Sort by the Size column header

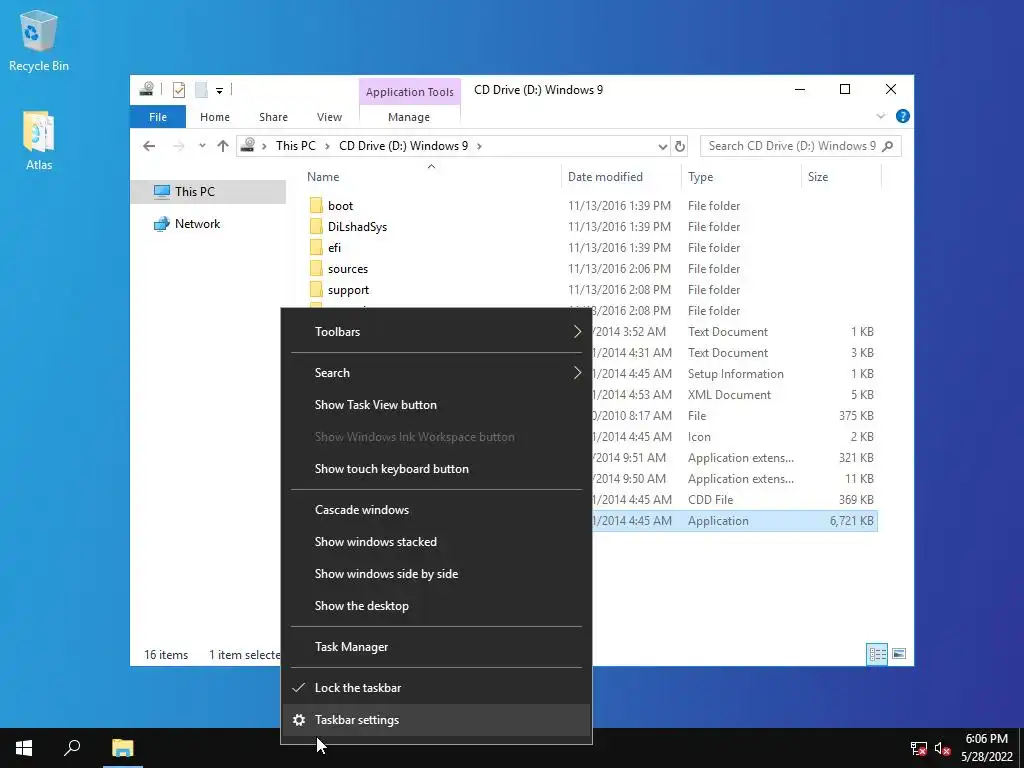841,176
